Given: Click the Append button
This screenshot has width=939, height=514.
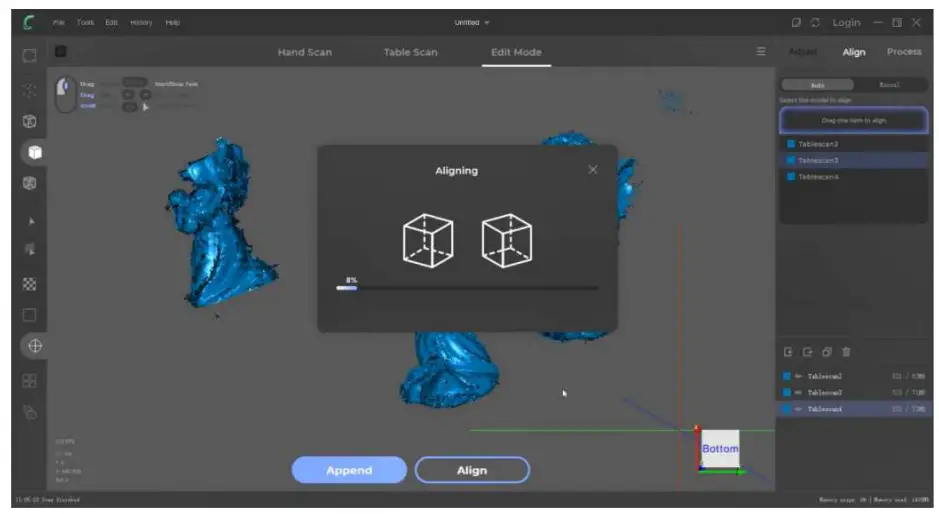Looking at the screenshot, I should [x=349, y=470].
